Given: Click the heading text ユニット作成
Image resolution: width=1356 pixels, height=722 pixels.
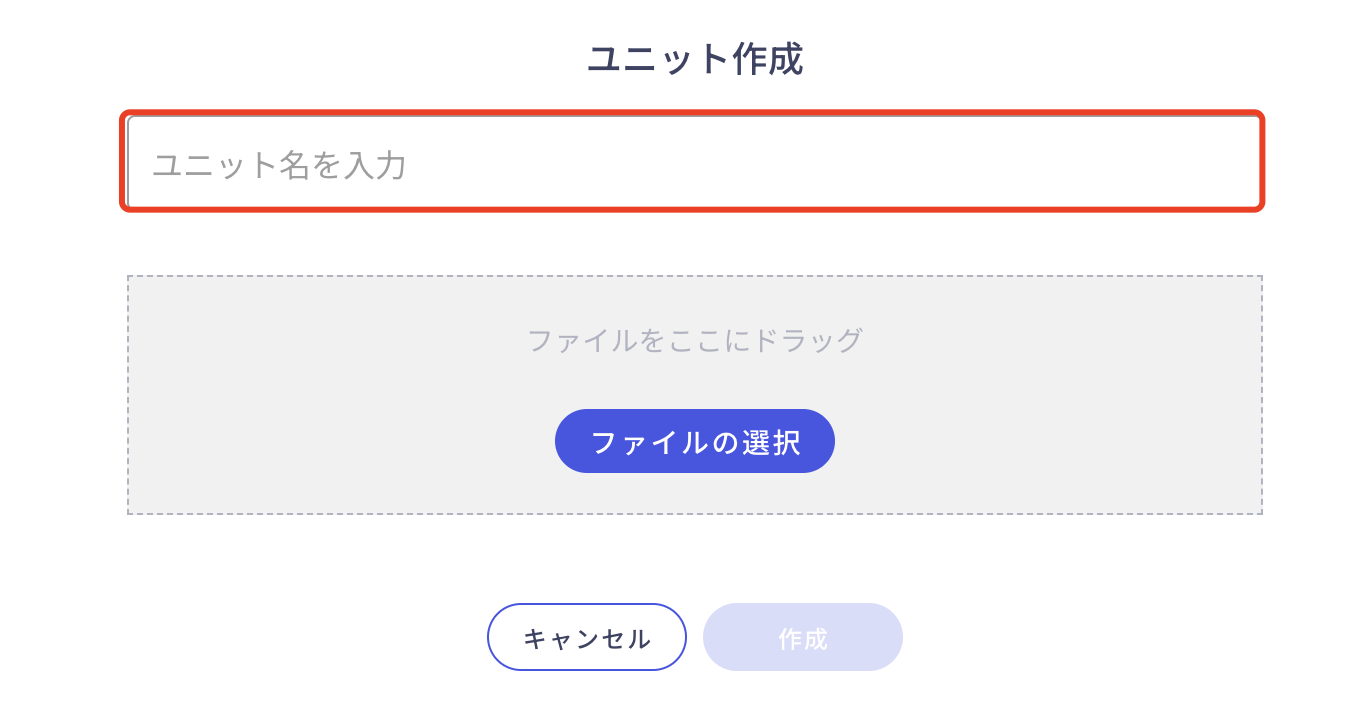Looking at the screenshot, I should (695, 59).
